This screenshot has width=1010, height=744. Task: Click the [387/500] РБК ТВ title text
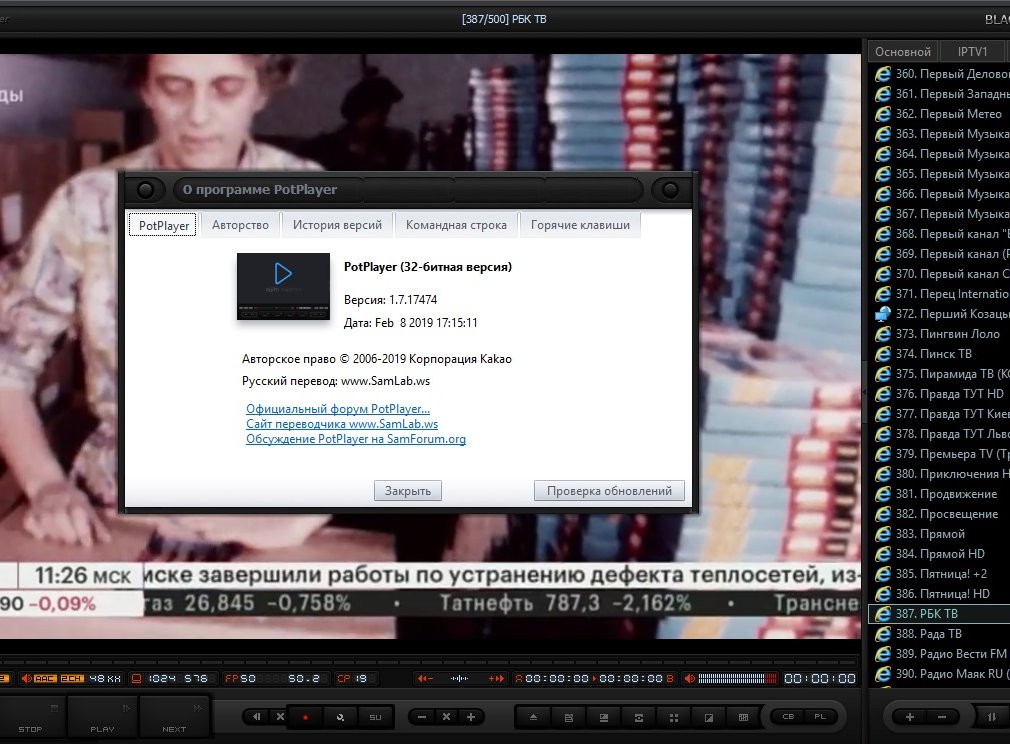coord(504,19)
